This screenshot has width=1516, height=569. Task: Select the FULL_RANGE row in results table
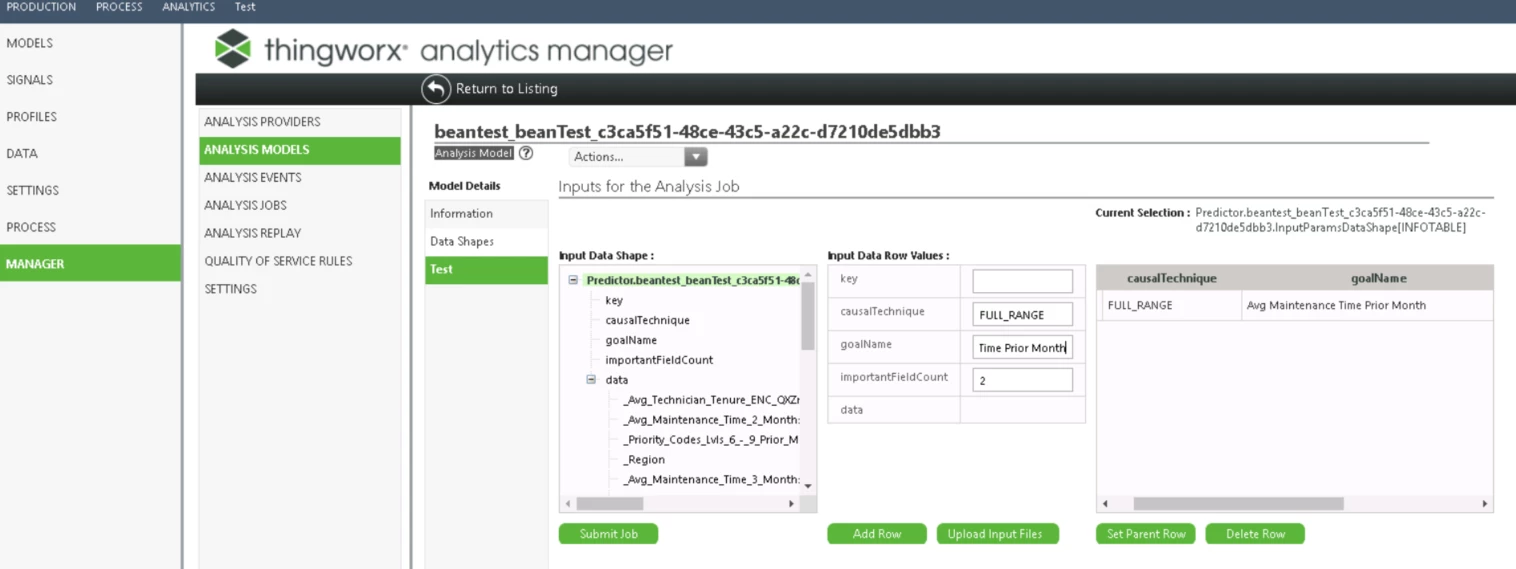tap(1294, 306)
